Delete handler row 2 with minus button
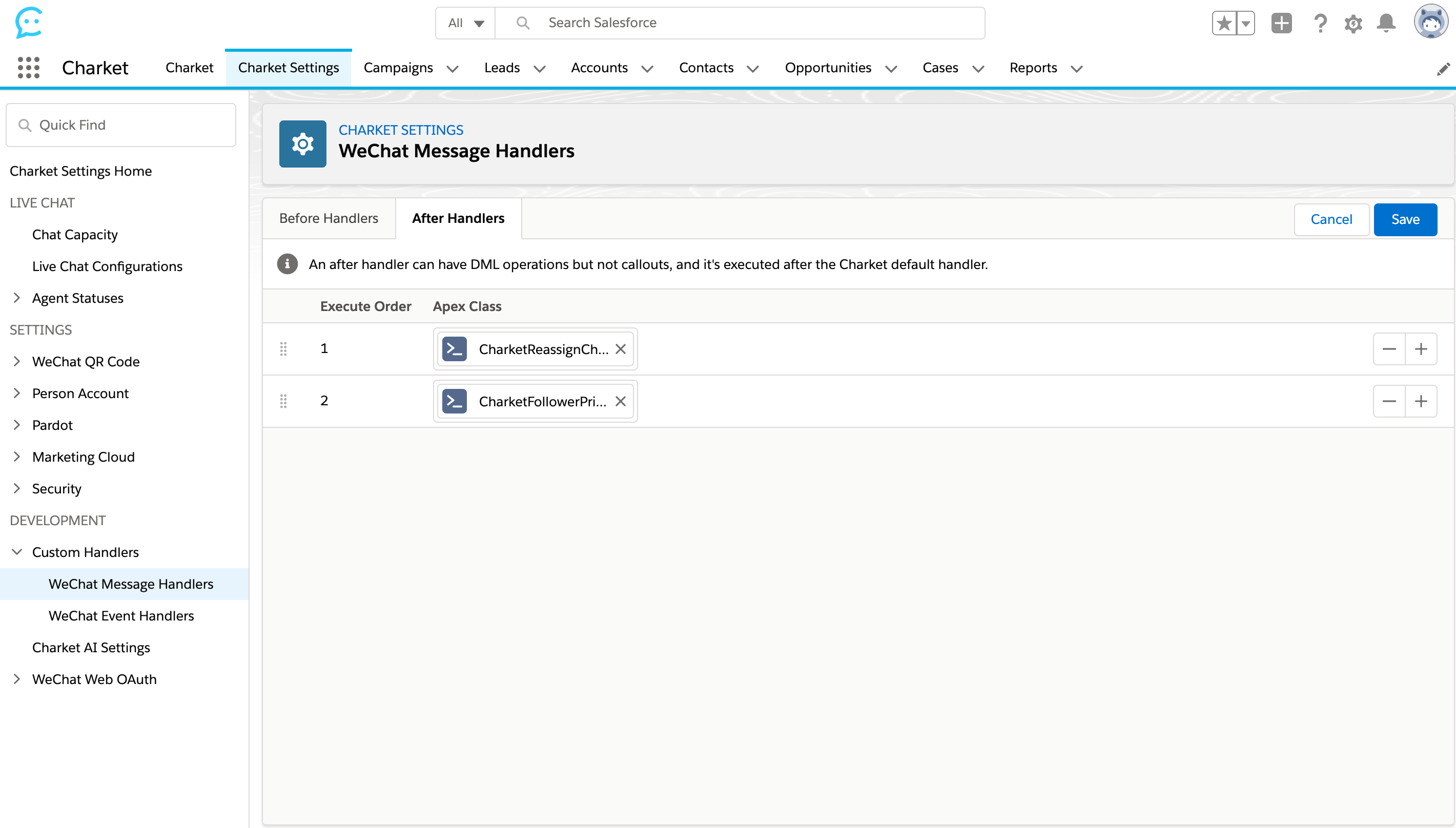Screen dimensions: 1456x828 (x=1389, y=401)
